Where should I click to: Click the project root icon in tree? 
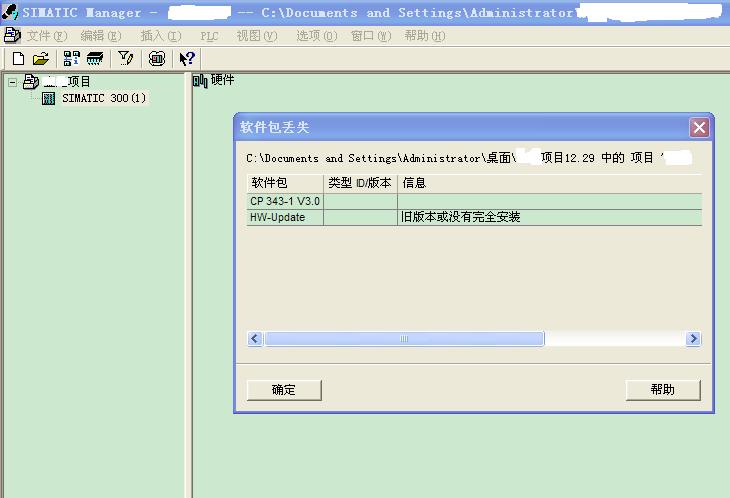click(x=31, y=82)
